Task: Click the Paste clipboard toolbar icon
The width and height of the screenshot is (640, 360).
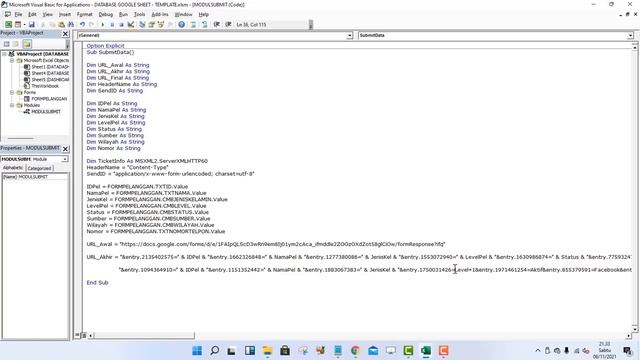Action: (61, 24)
